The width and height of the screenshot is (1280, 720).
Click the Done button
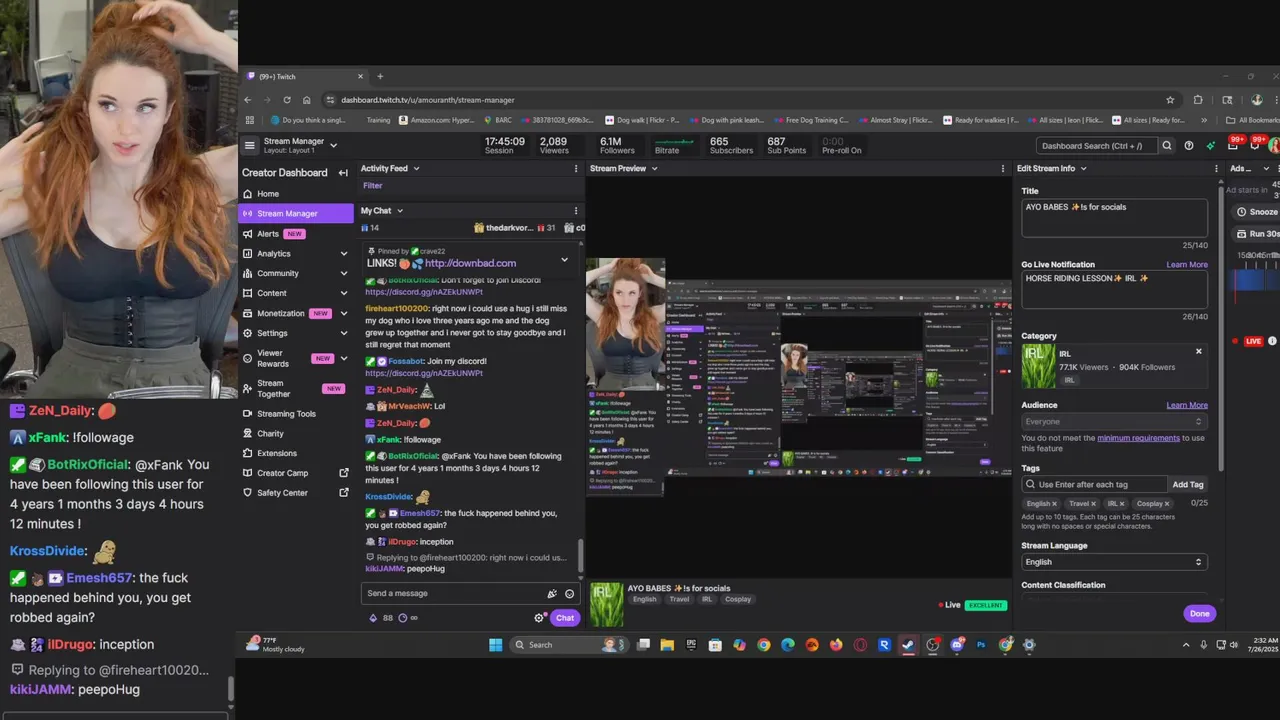pyautogui.click(x=1199, y=614)
